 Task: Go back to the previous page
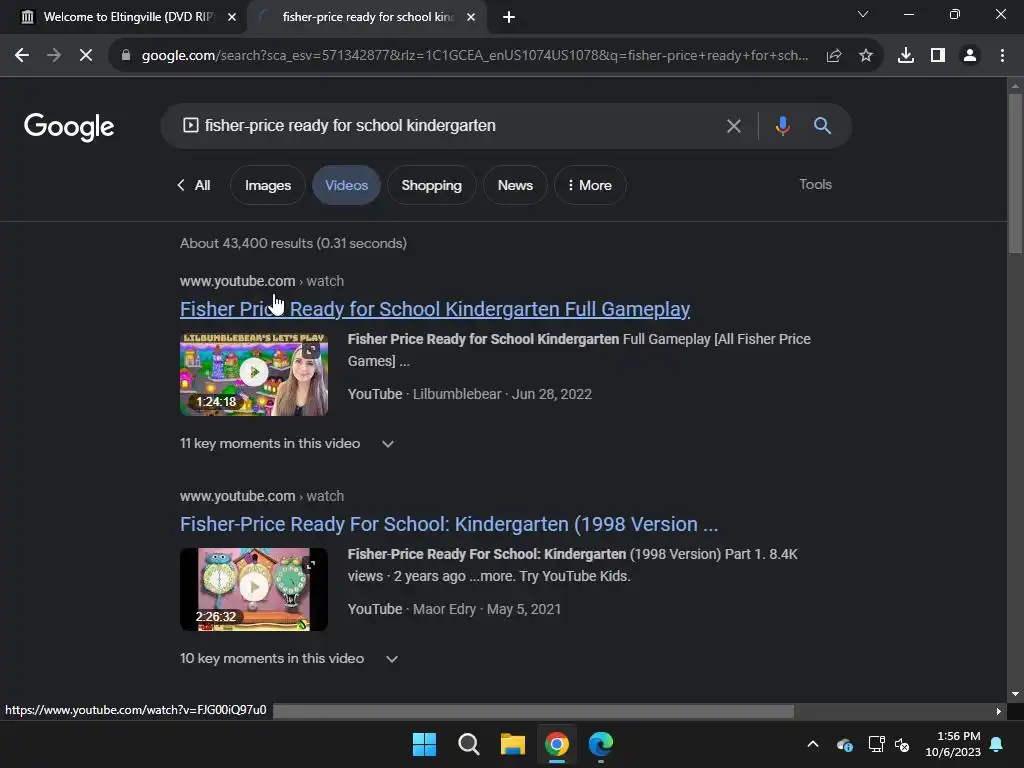22,56
